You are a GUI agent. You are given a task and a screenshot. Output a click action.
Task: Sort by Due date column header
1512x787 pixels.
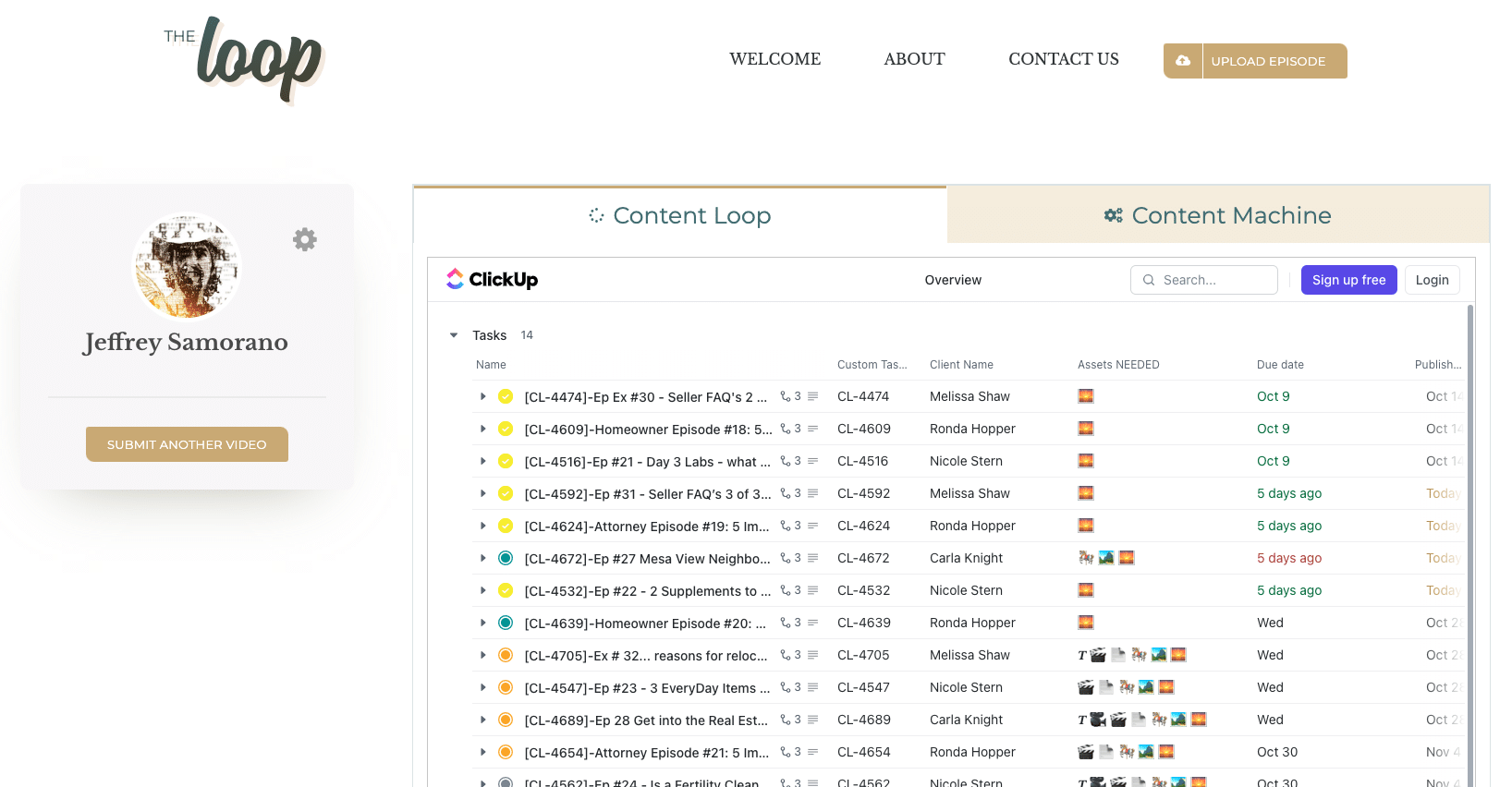(x=1280, y=365)
